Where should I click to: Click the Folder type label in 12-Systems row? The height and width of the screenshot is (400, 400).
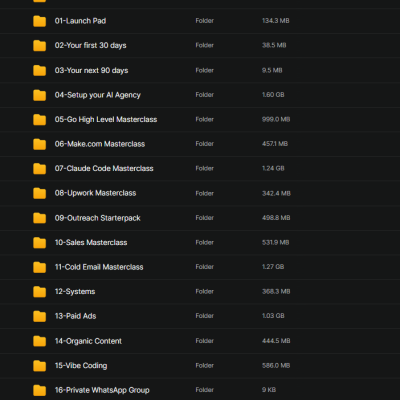tap(205, 291)
